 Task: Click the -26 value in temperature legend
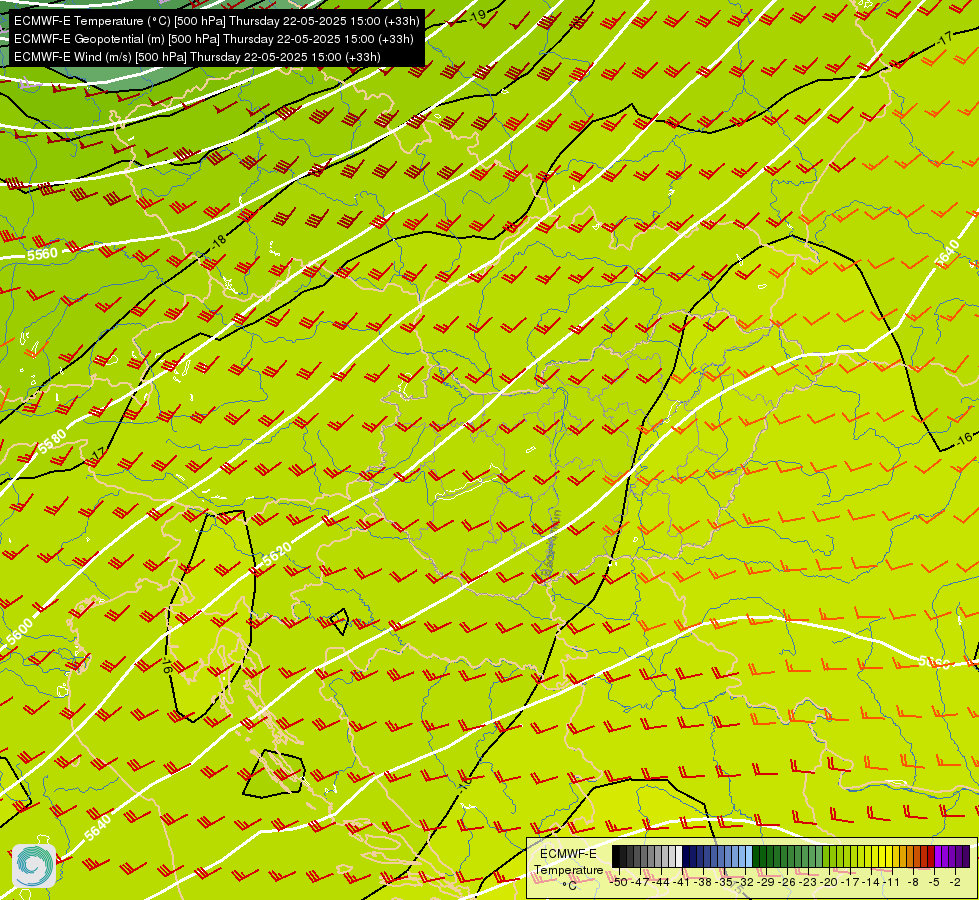[787, 882]
